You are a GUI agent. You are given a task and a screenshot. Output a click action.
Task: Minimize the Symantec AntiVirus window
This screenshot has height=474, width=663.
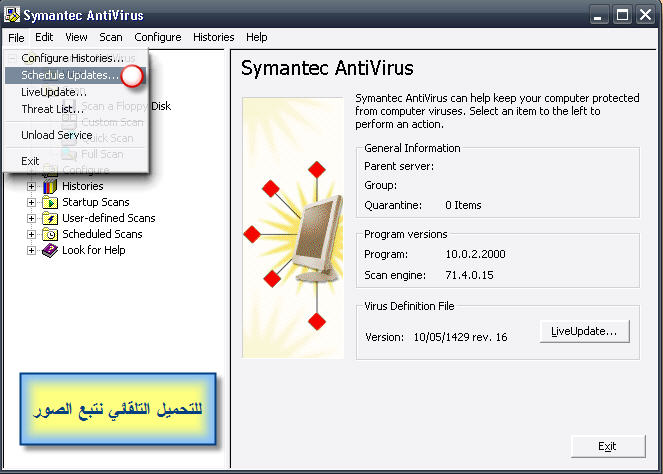[x=598, y=16]
